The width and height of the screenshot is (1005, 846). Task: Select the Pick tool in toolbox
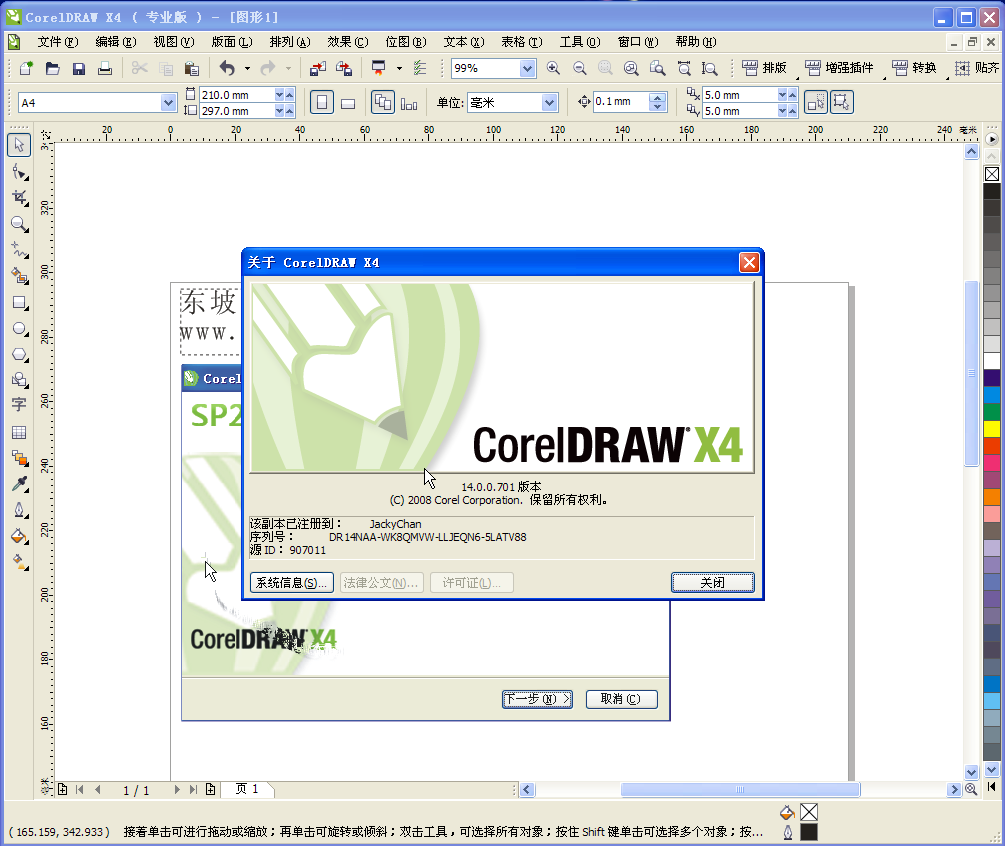pos(19,145)
